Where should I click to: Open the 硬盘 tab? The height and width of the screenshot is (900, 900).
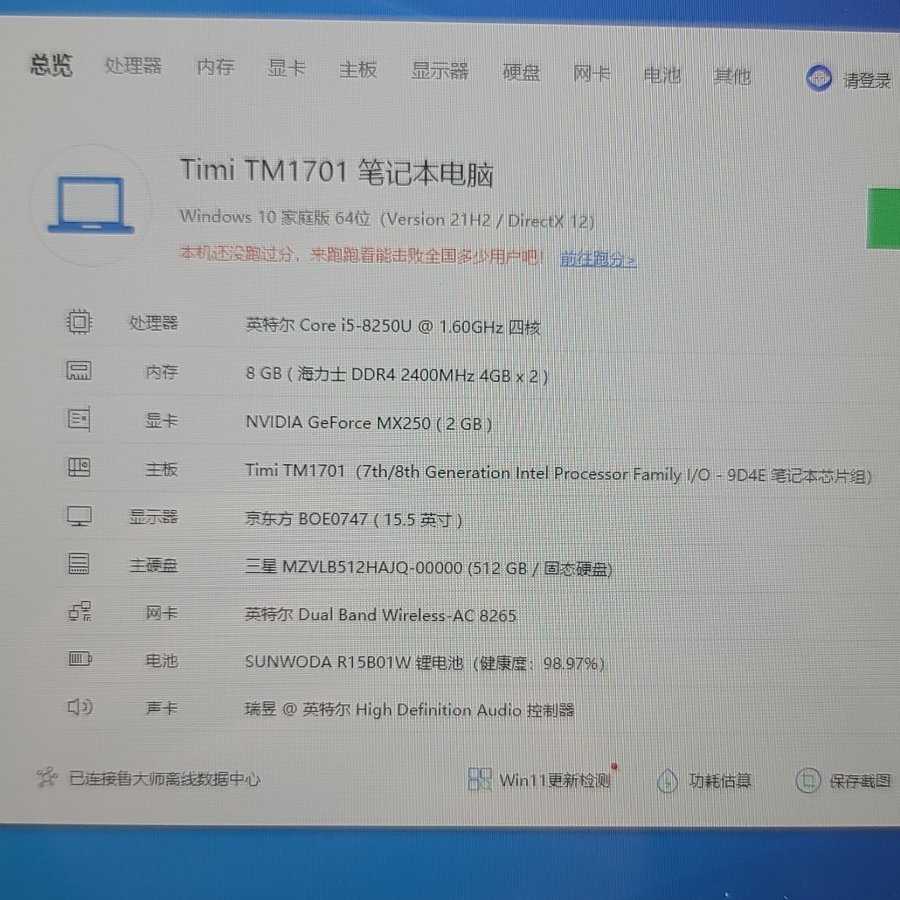click(521, 72)
